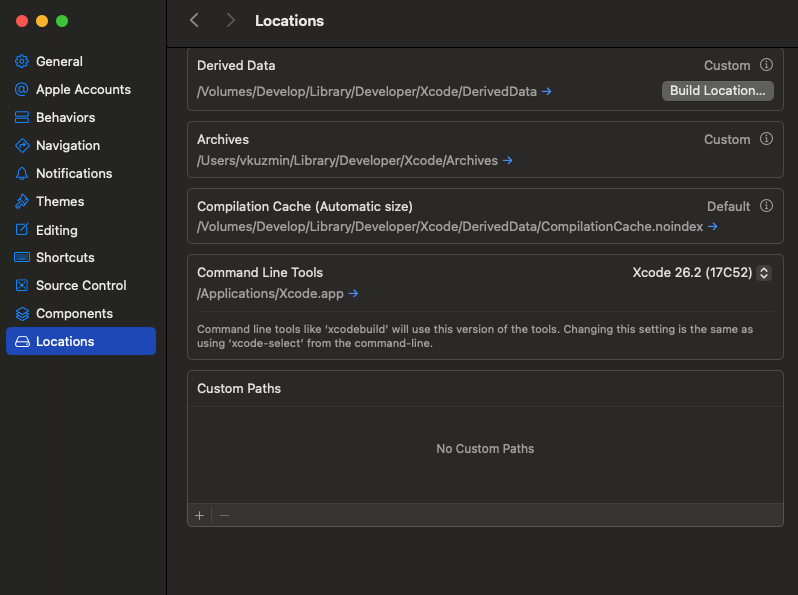Viewport: 798px width, 595px height.
Task: Reveal Archives folder with arrow icon
Action: pyautogui.click(x=507, y=161)
